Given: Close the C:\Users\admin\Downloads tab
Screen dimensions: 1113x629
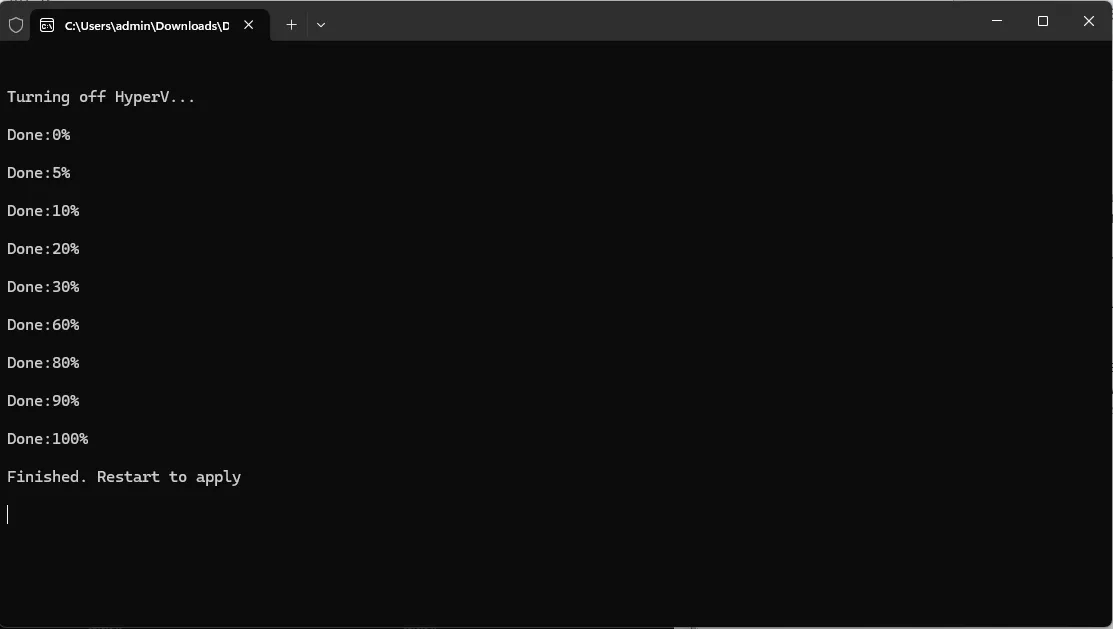Looking at the screenshot, I should pos(249,25).
